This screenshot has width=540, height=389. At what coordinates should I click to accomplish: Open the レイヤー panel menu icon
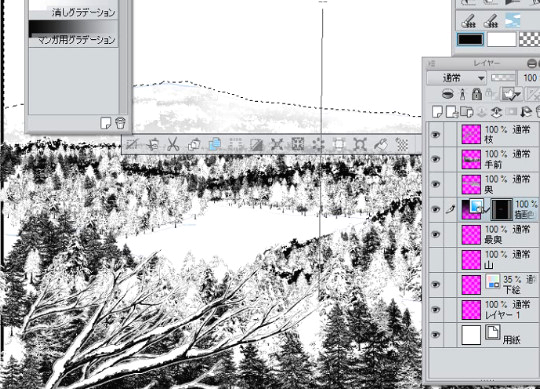tap(432, 63)
